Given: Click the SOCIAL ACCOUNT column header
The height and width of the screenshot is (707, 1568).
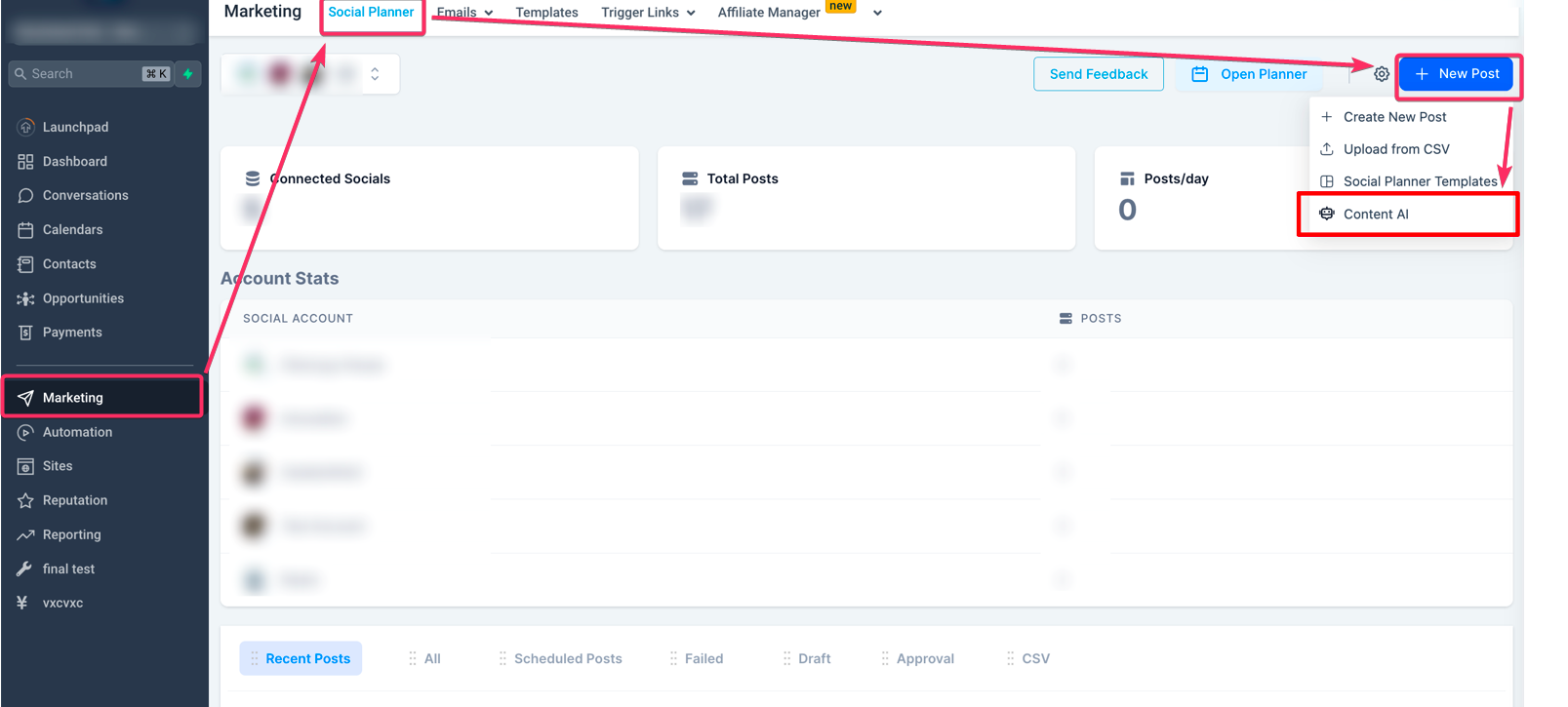Looking at the screenshot, I should click(298, 318).
